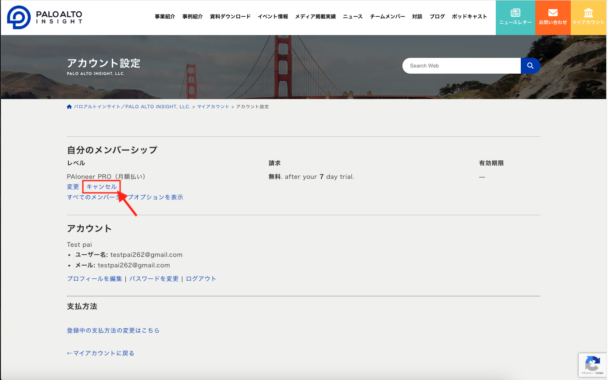608x380 pixels.
Task: Click the ←マイアカウントに戻る link
Action: pos(100,353)
